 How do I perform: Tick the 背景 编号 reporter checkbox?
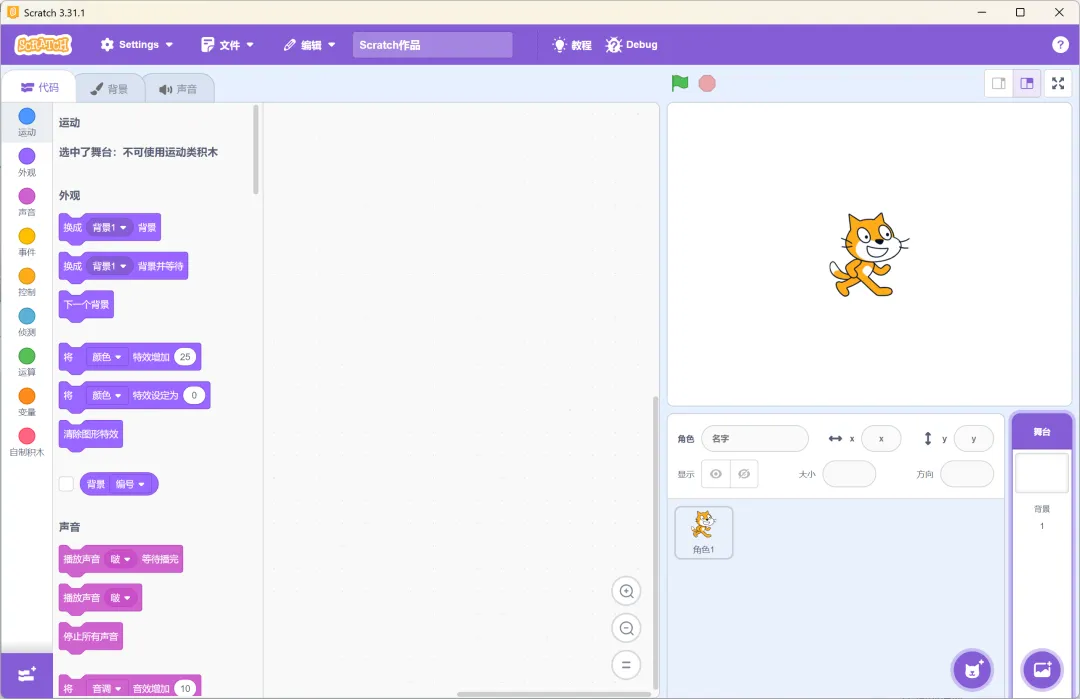pyautogui.click(x=66, y=484)
